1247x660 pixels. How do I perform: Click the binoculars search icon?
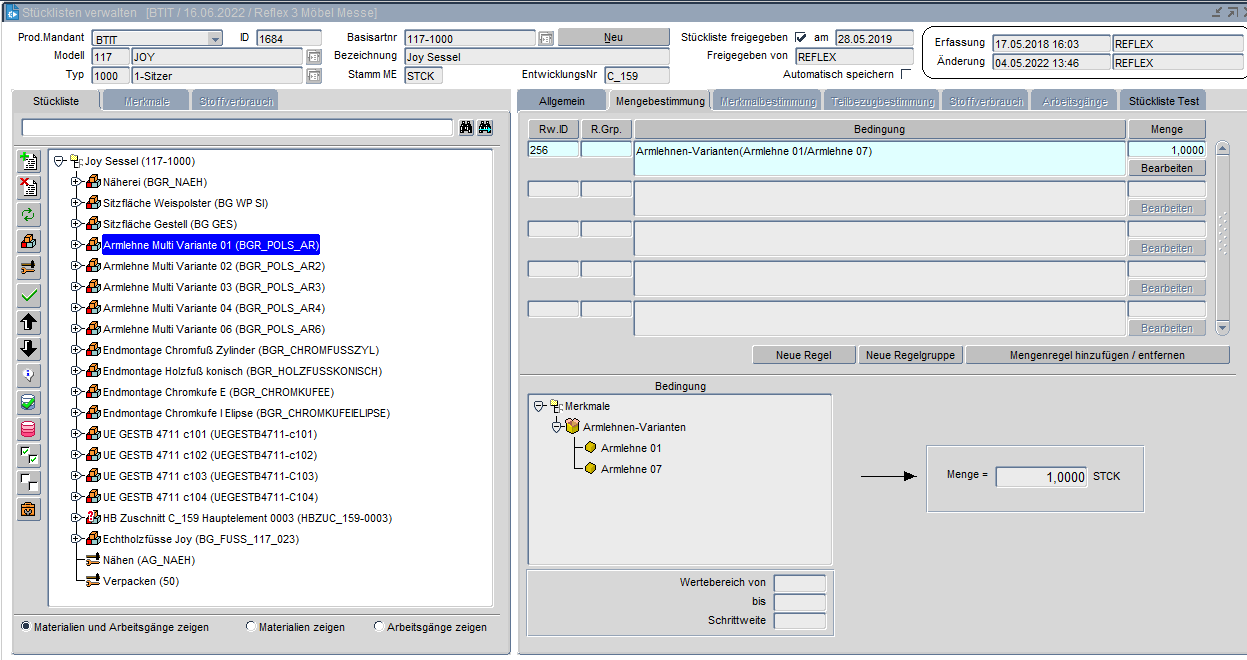466,128
